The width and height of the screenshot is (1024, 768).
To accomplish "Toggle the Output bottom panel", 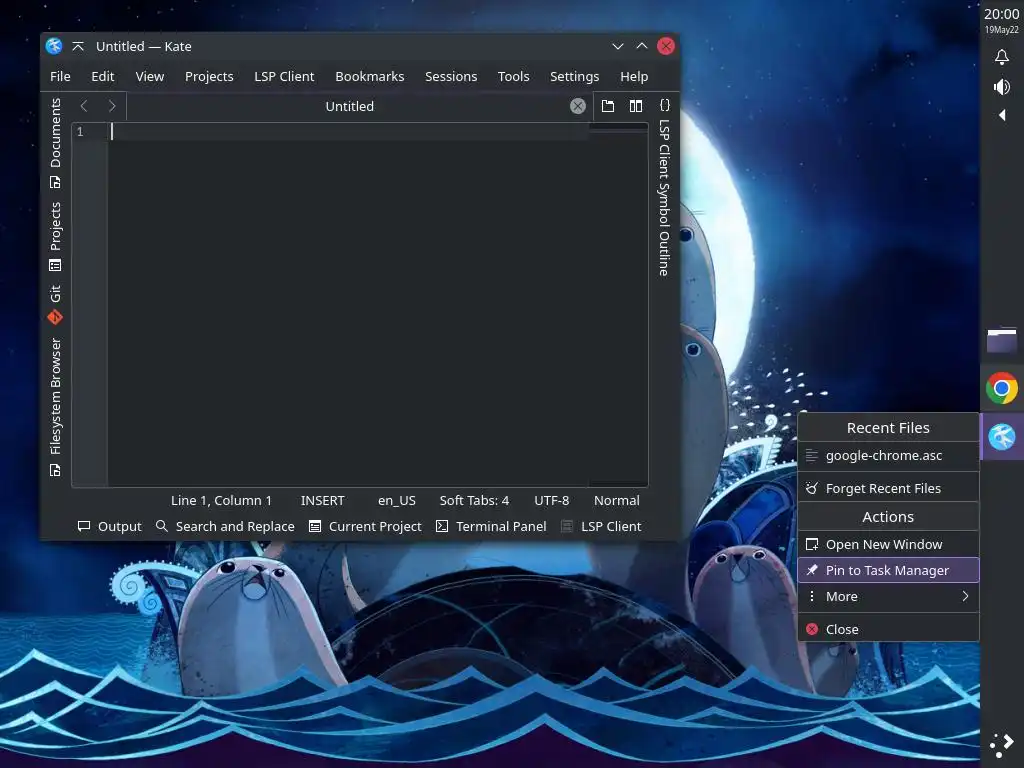I will (x=110, y=526).
